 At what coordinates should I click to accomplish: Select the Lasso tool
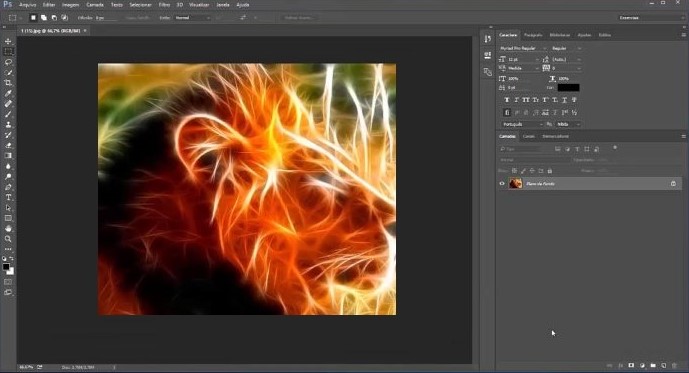(x=8, y=62)
